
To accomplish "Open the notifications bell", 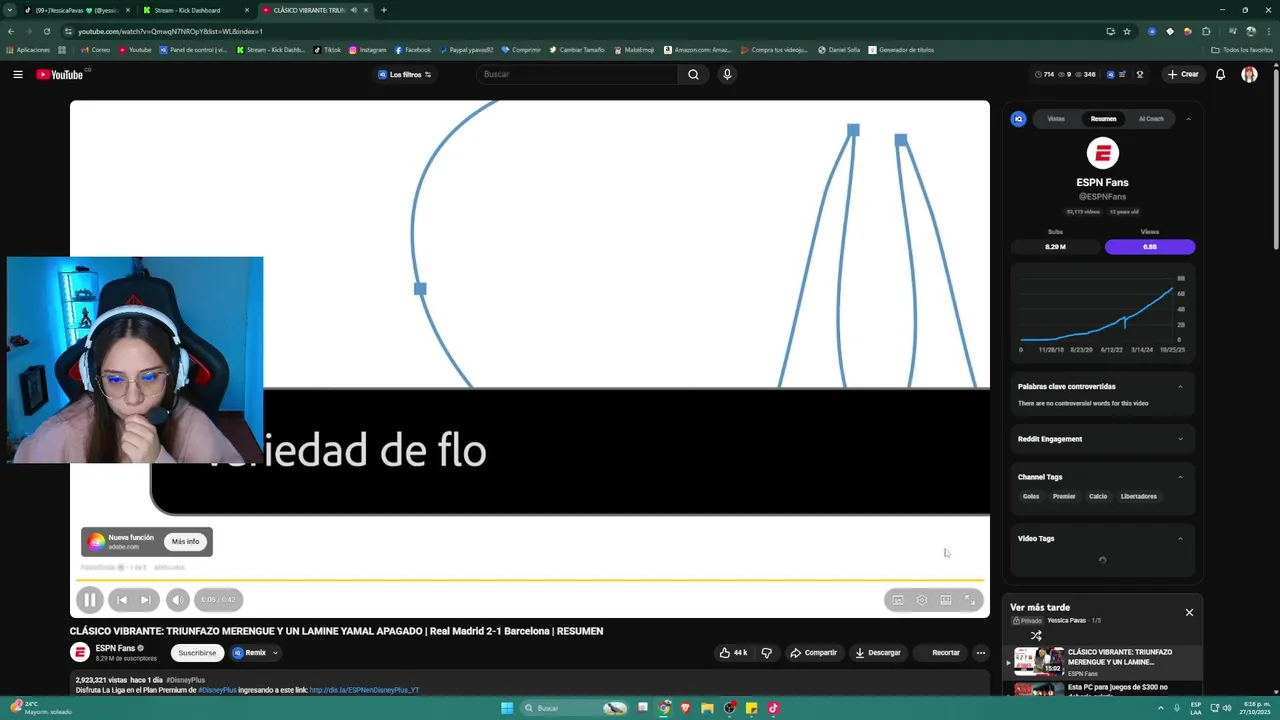I will pos(1220,74).
